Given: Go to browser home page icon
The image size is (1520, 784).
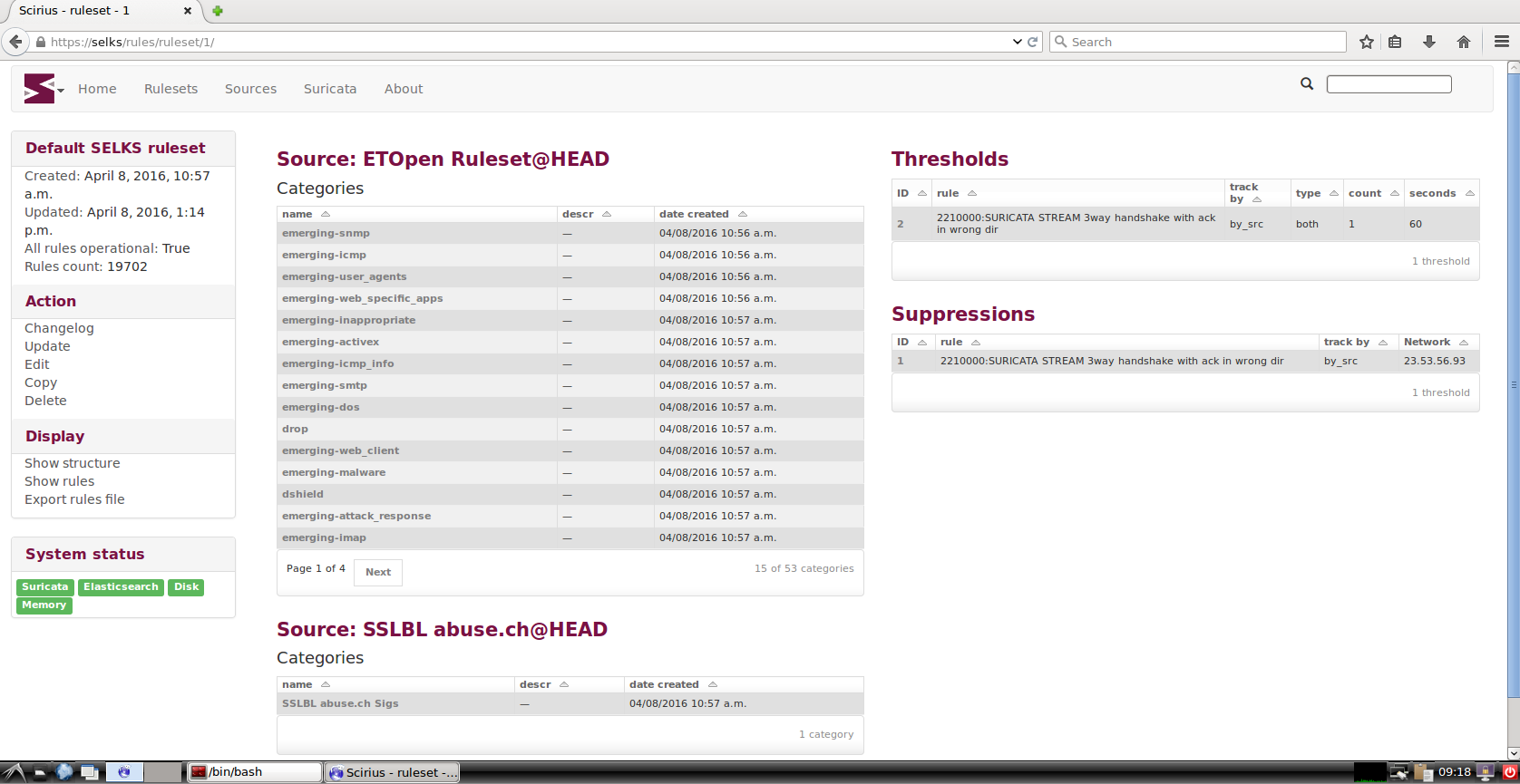Looking at the screenshot, I should tap(1464, 42).
